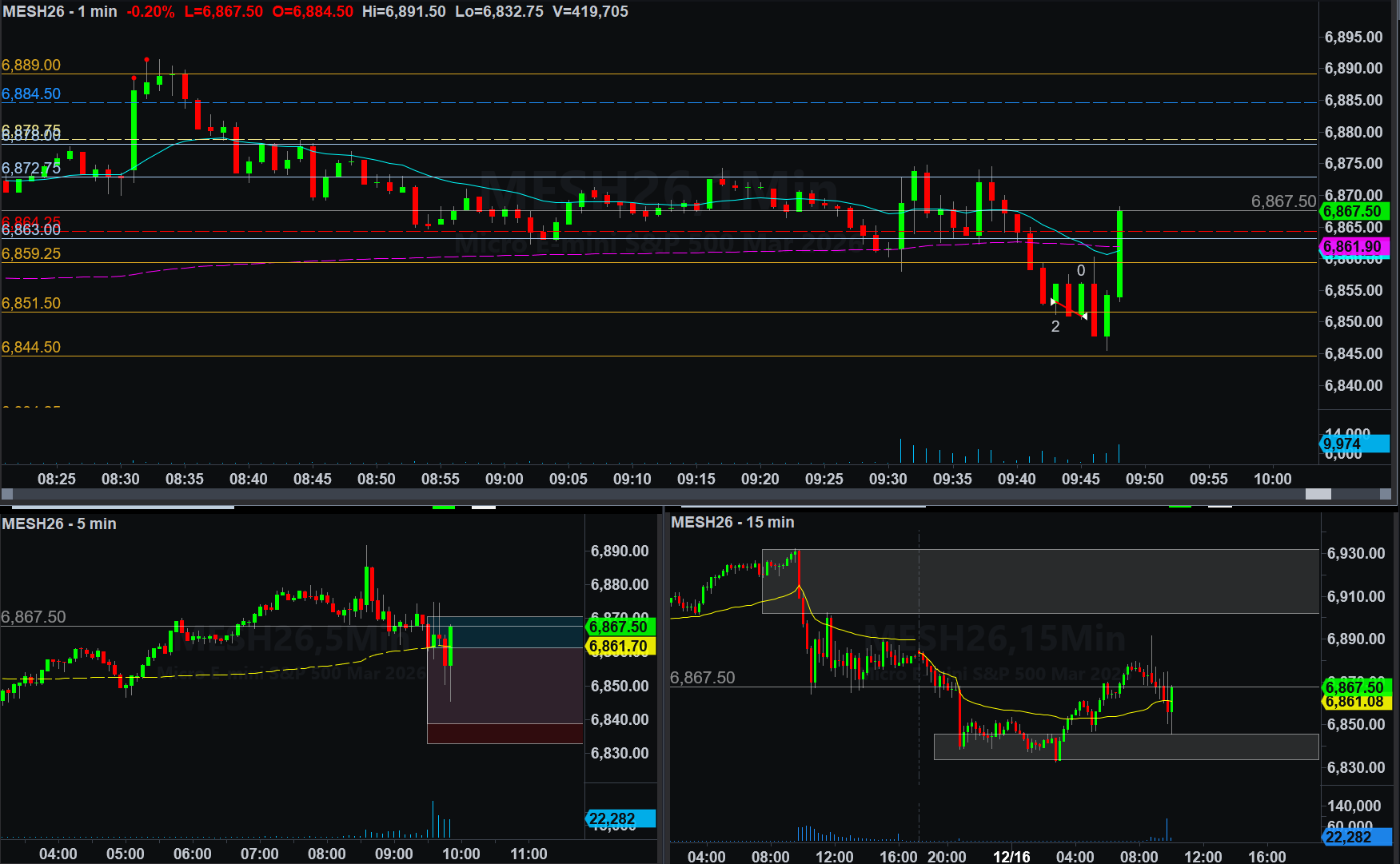This screenshot has width=1400, height=864.
Task: Click the cyan 9,974 volume tag
Action: click(x=1354, y=444)
